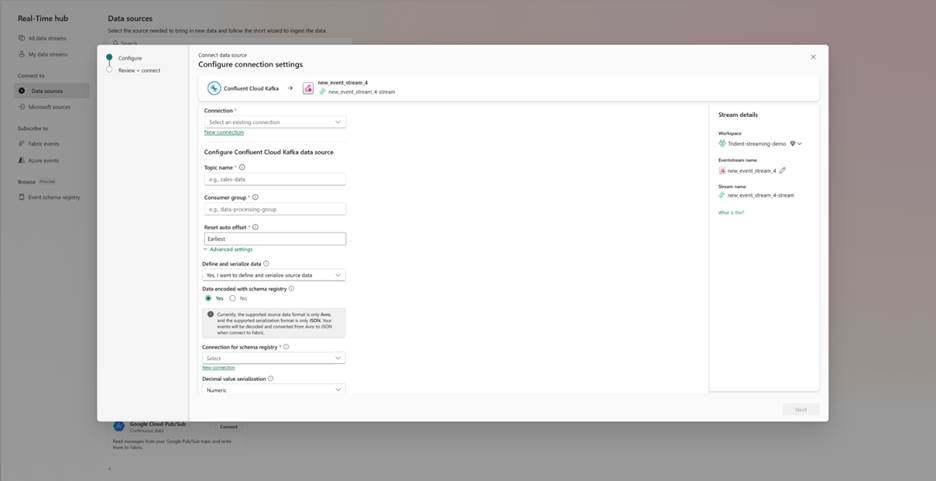This screenshot has height=481, width=936.
Task: Open My data streams in Real-Time hub
Action: pos(48,54)
